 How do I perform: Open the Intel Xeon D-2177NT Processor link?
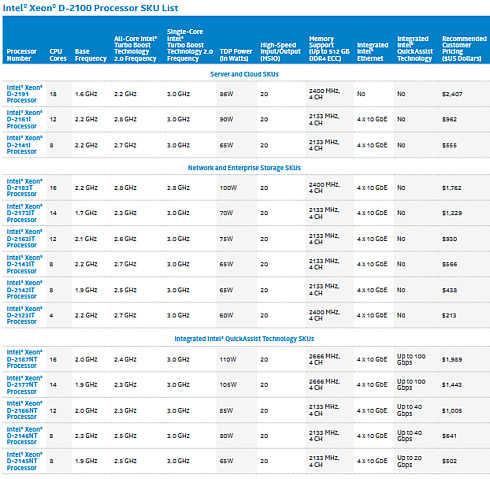tap(25, 385)
